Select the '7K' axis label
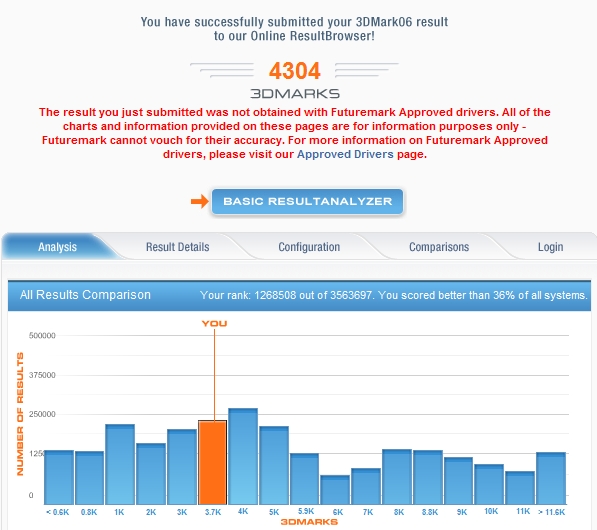597x530 pixels. (x=368, y=512)
